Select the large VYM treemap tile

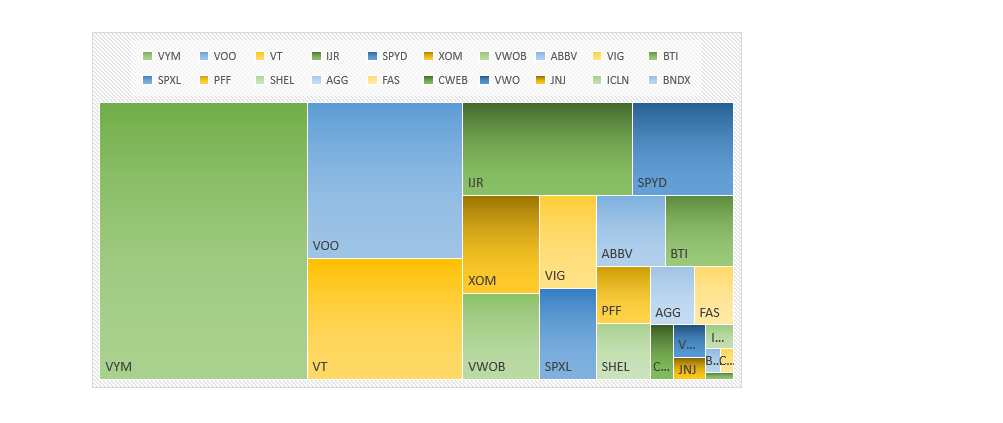(203, 240)
